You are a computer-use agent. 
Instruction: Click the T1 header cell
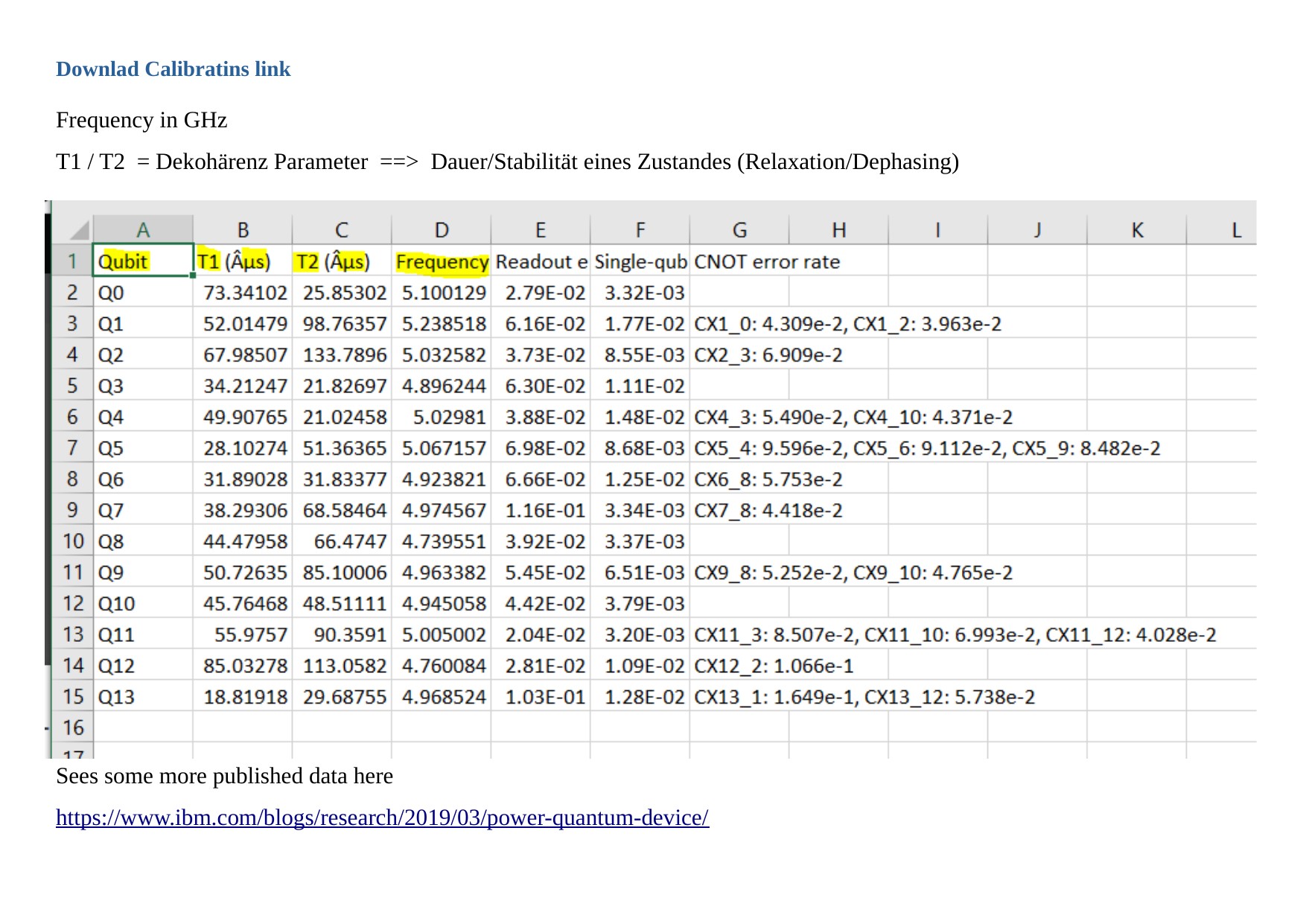[x=243, y=262]
